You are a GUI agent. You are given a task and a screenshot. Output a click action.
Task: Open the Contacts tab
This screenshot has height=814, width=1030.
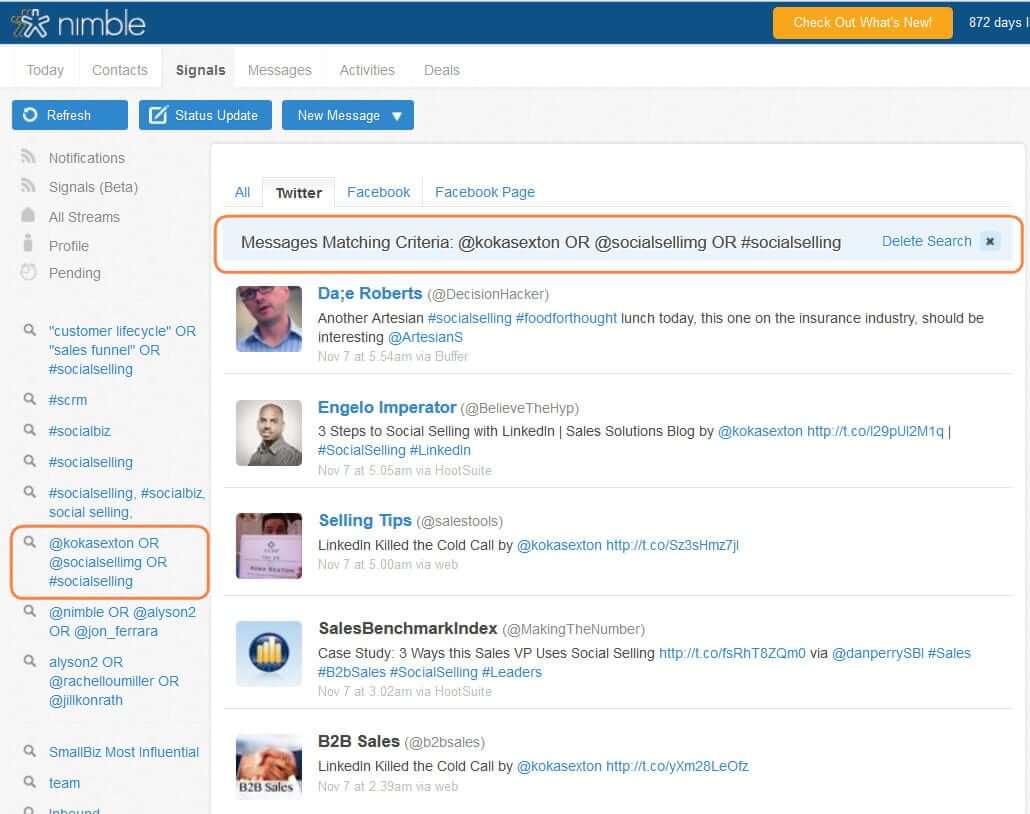(x=119, y=70)
